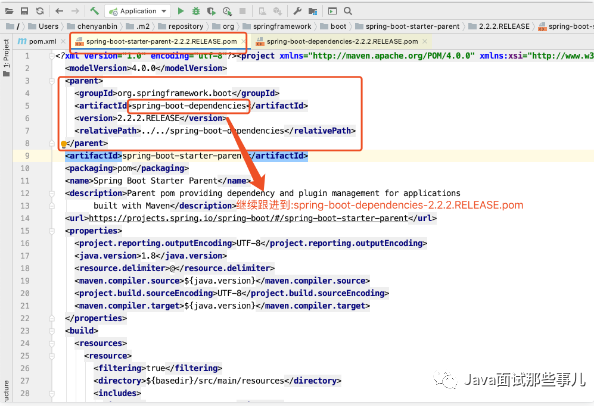Screen dimensions: 605x406
Task: Click the 2.2.2.RELEASE breadcrumb folder
Action: (499, 26)
